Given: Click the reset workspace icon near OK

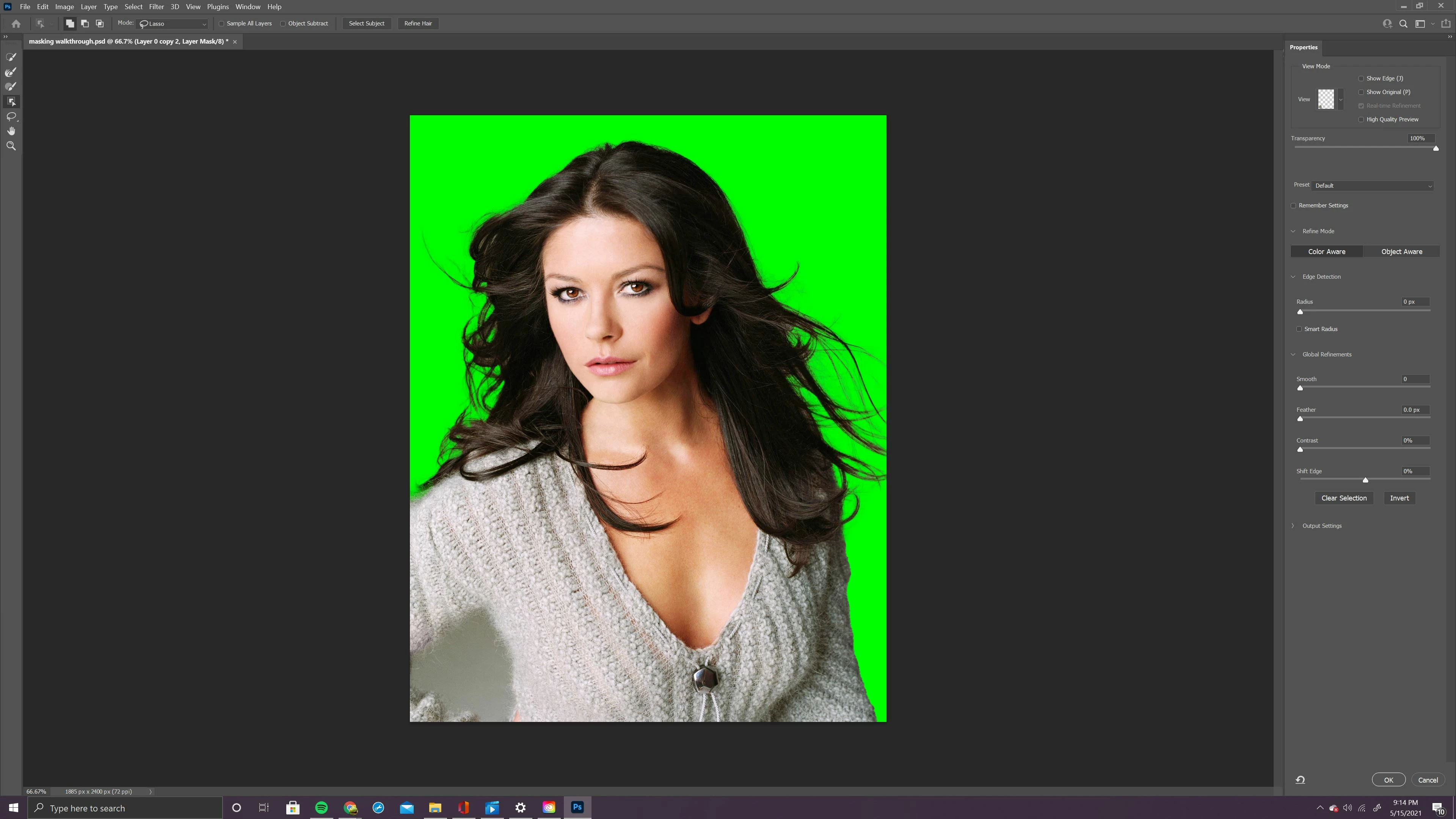Looking at the screenshot, I should 1300,780.
